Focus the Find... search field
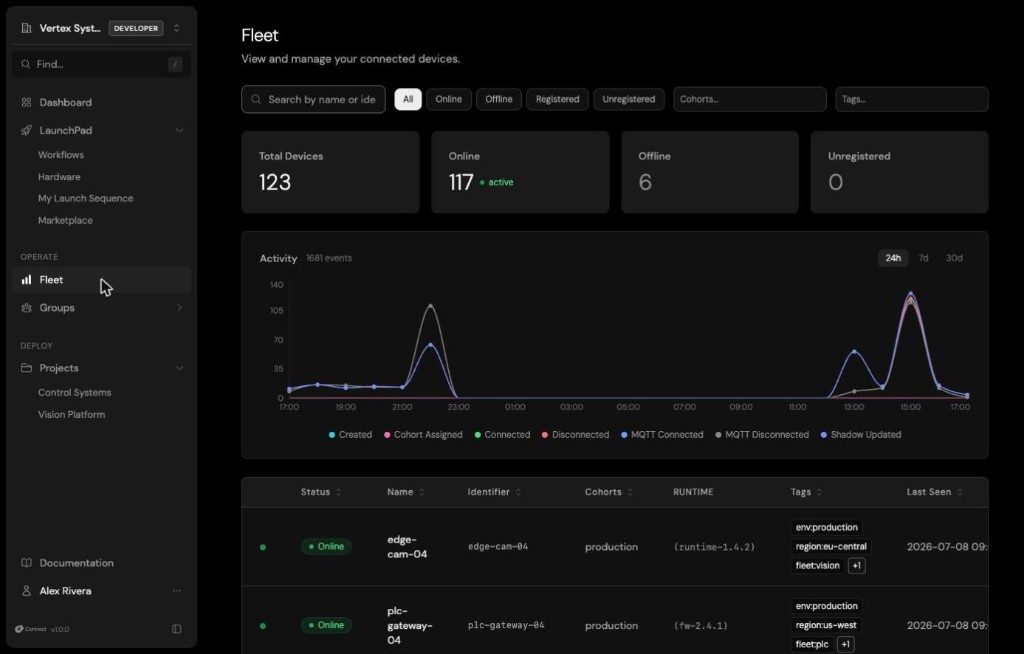1024x654 pixels. 101,64
